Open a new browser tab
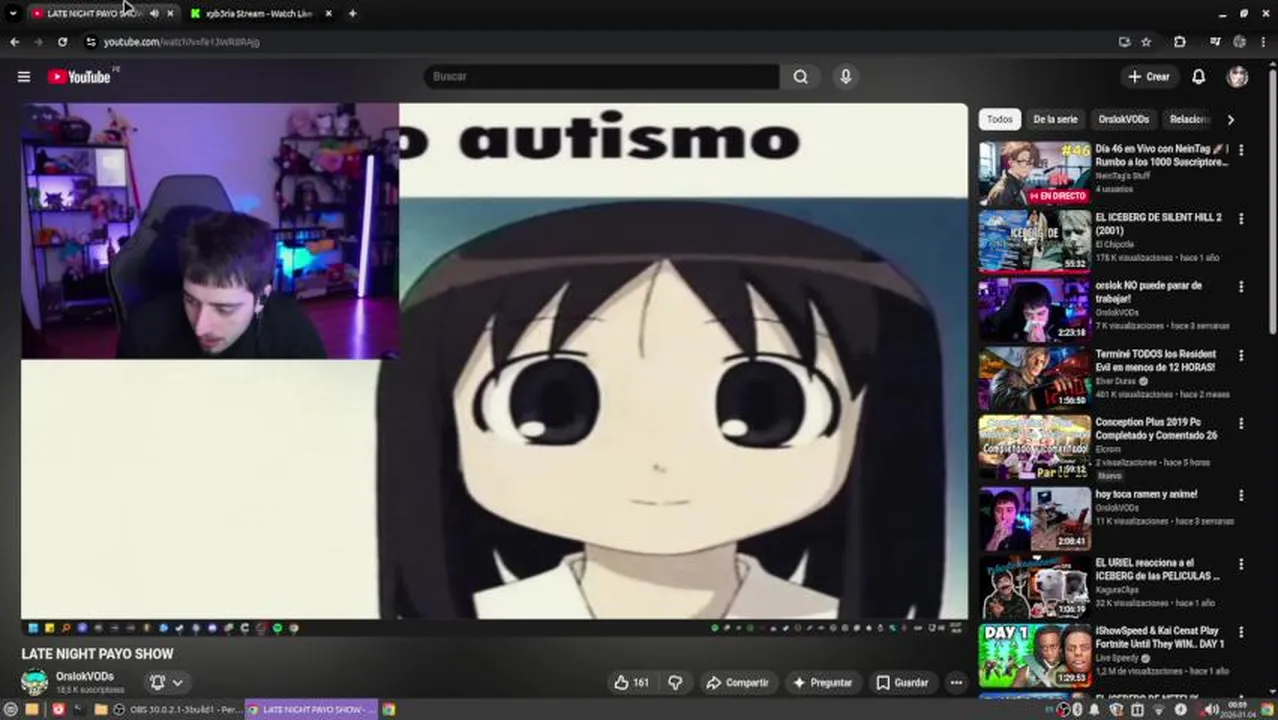This screenshot has height=720, width=1278. point(352,14)
